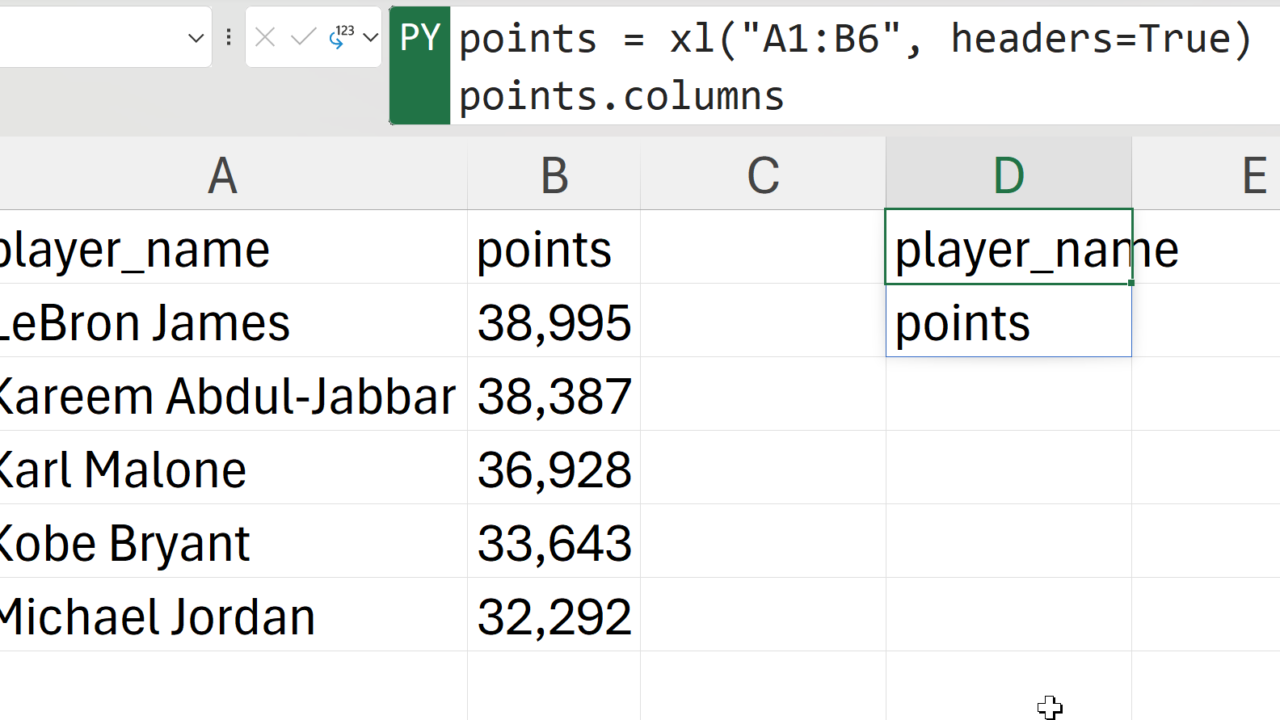The width and height of the screenshot is (1280, 720).
Task: Click the cell with 36,928
Action: pyautogui.click(x=553, y=469)
